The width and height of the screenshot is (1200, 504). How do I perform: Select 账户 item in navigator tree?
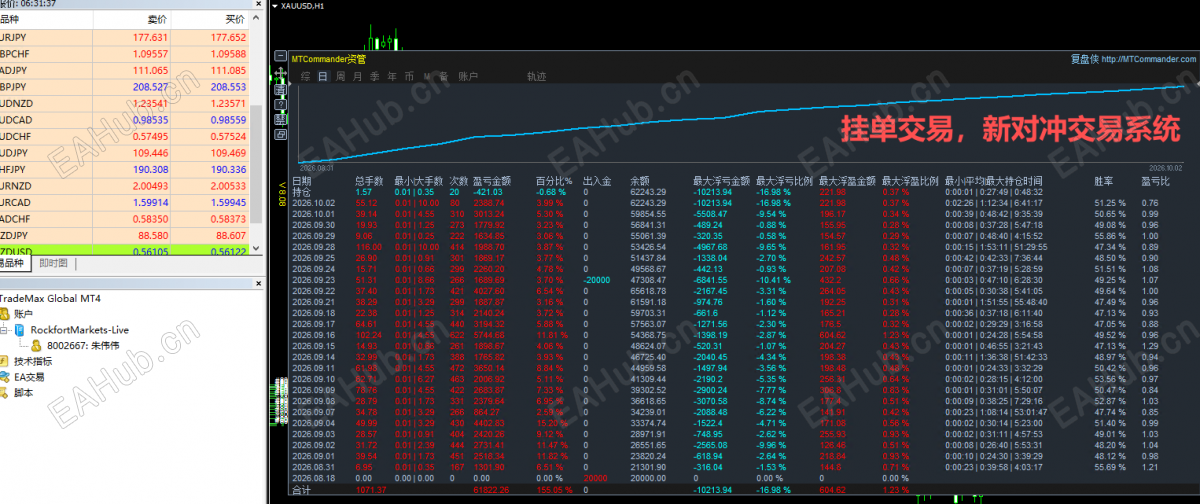[24, 313]
